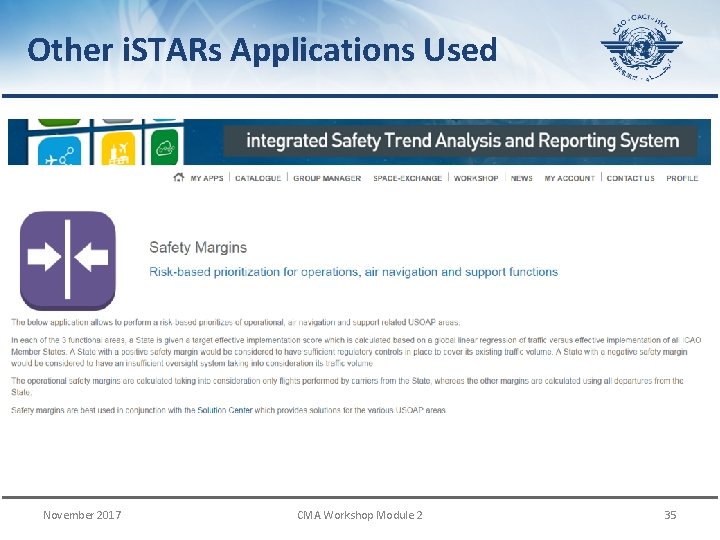Open MY ACCOUNT in the navigation bar
Screen dimensions: 720x540
(x=569, y=178)
